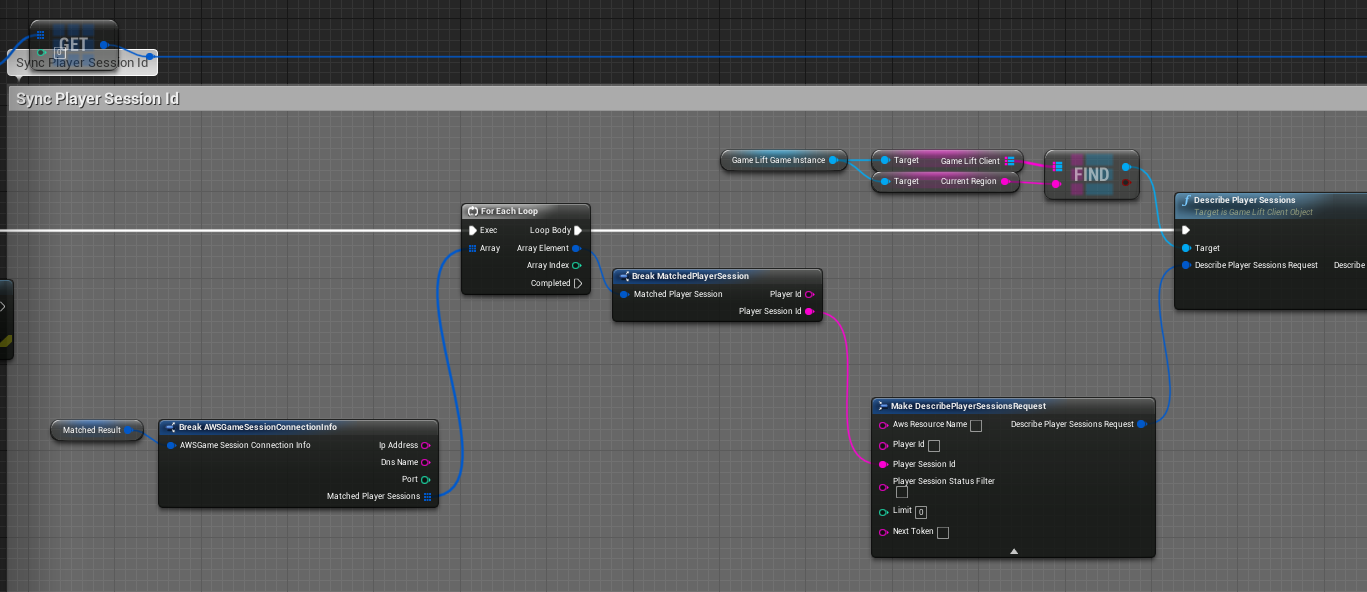Select the Matched Result variable node
The image size is (1367, 592).
coord(91,430)
